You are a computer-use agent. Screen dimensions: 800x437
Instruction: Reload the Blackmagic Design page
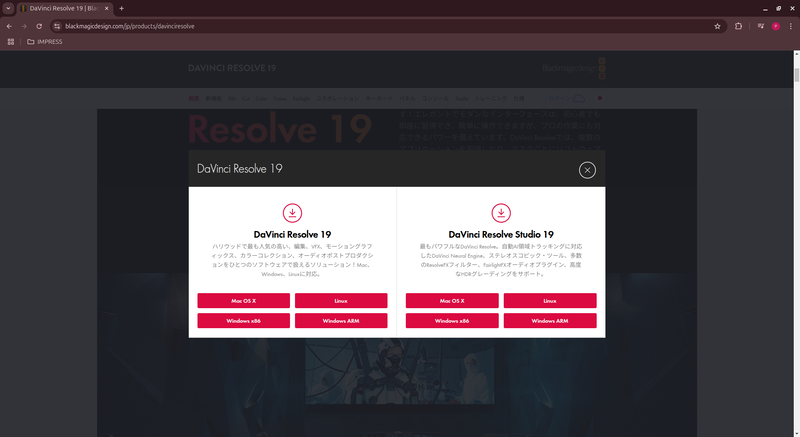tap(39, 26)
